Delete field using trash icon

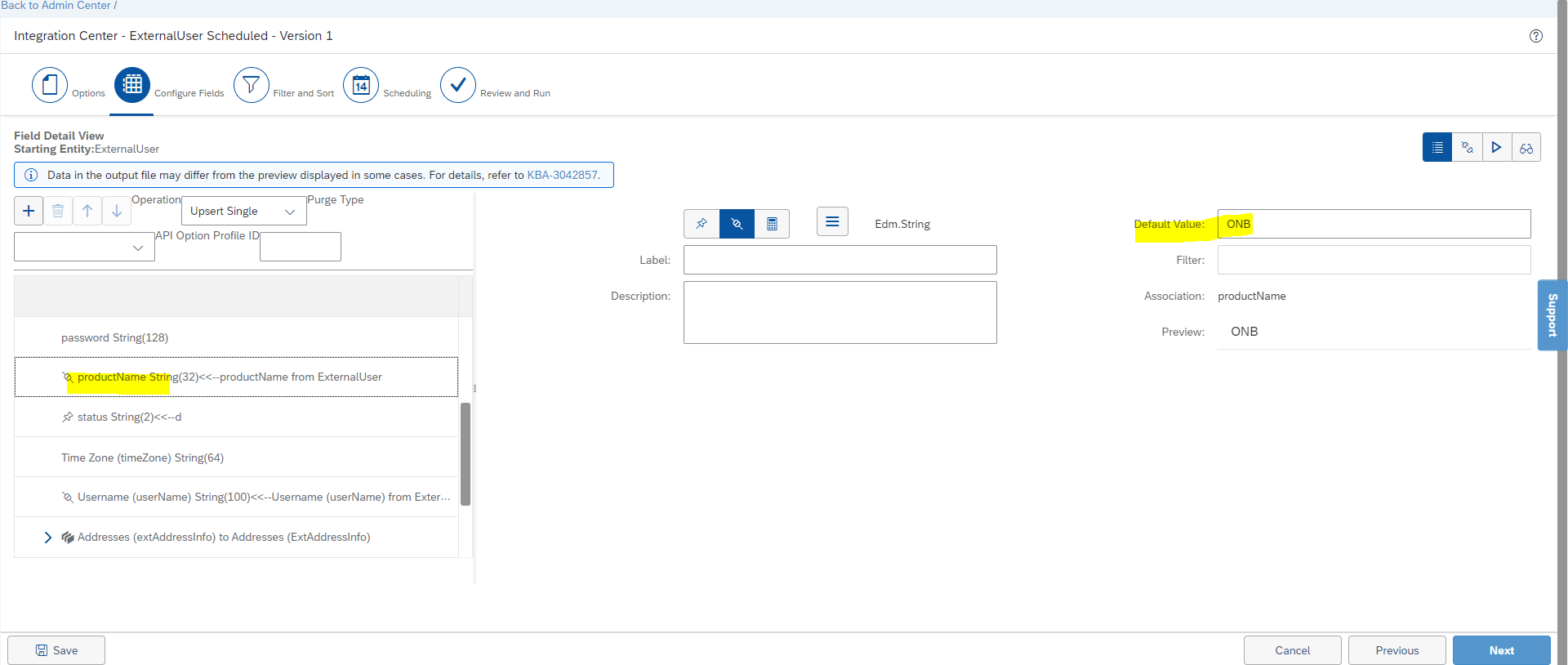[x=58, y=211]
